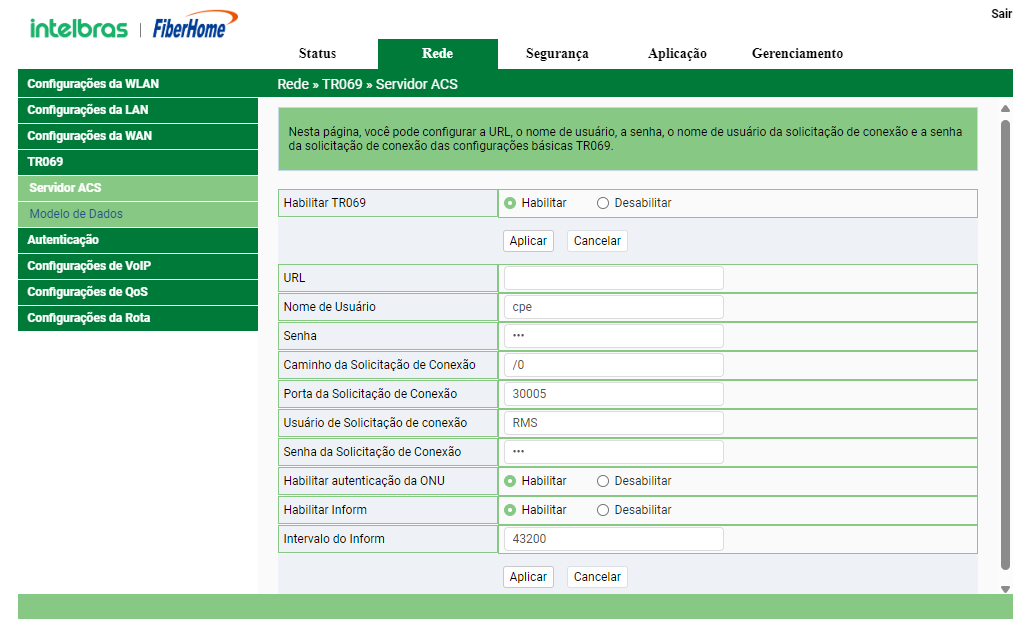
Task: Open the Status tab
Action: [x=317, y=54]
